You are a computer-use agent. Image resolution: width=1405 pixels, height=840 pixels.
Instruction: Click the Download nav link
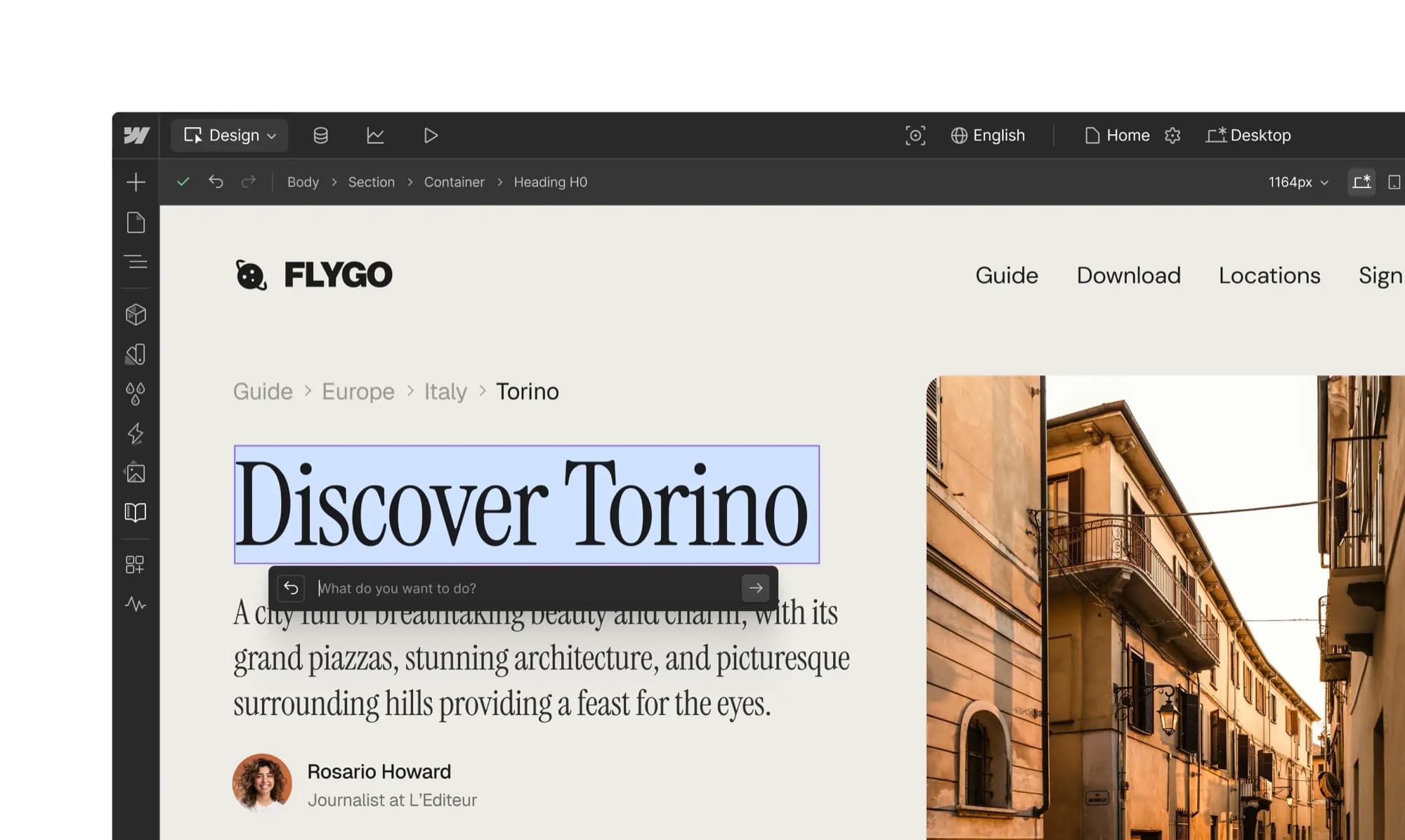[x=1129, y=275]
